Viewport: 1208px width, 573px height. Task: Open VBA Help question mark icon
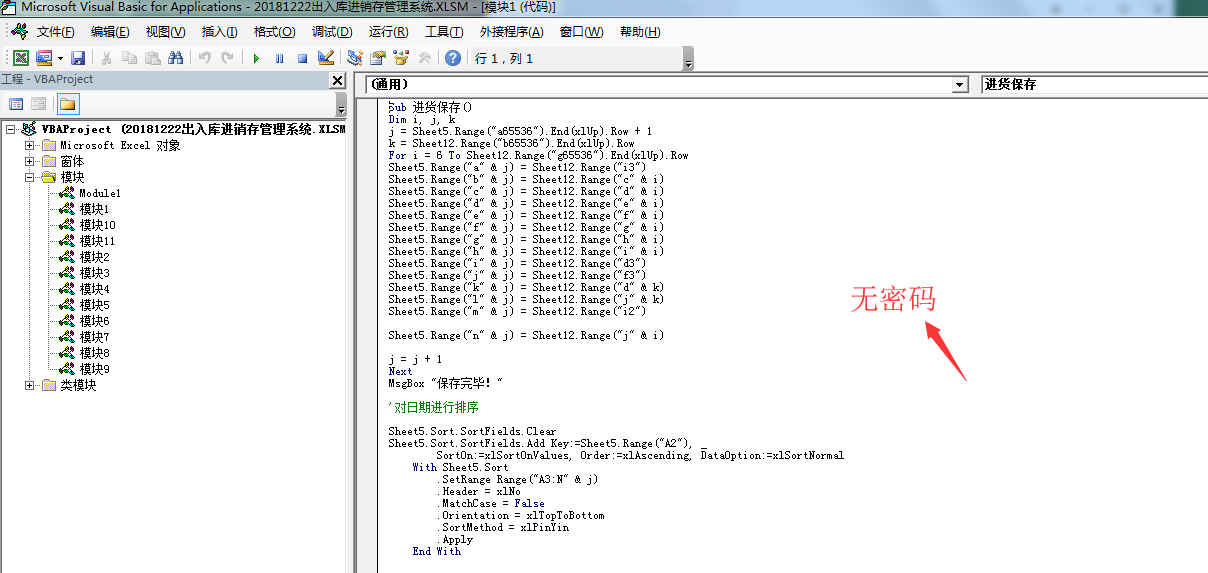(453, 58)
